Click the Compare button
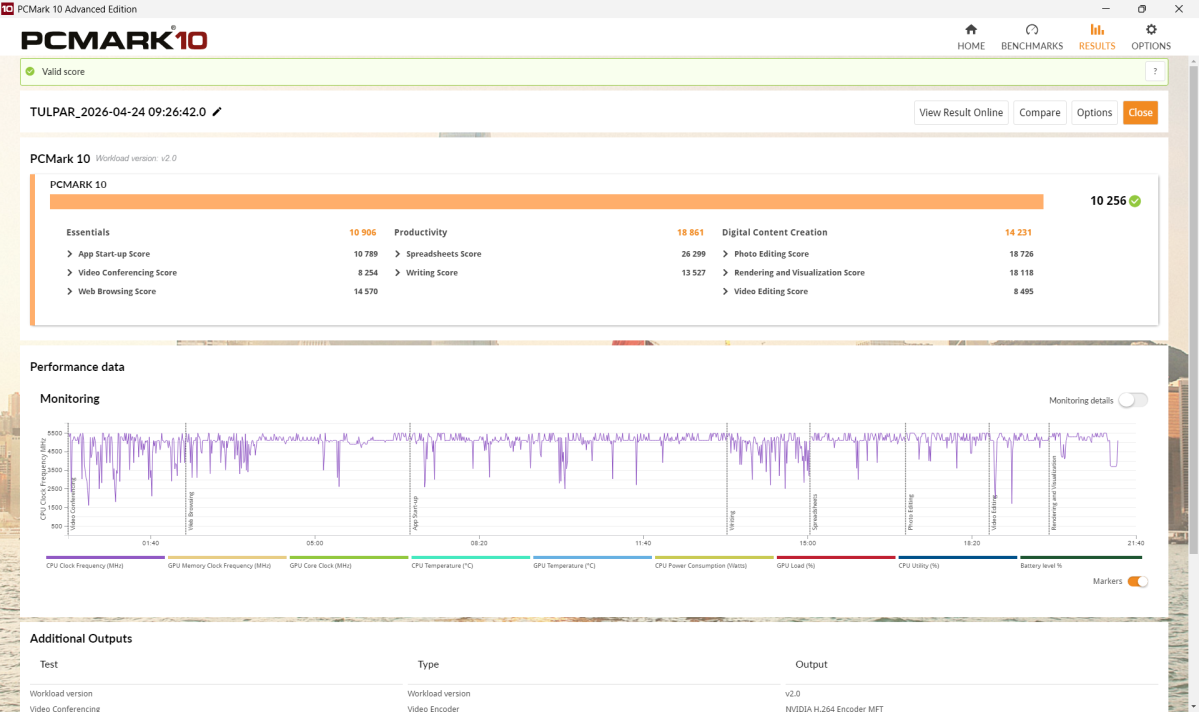 (x=1039, y=112)
